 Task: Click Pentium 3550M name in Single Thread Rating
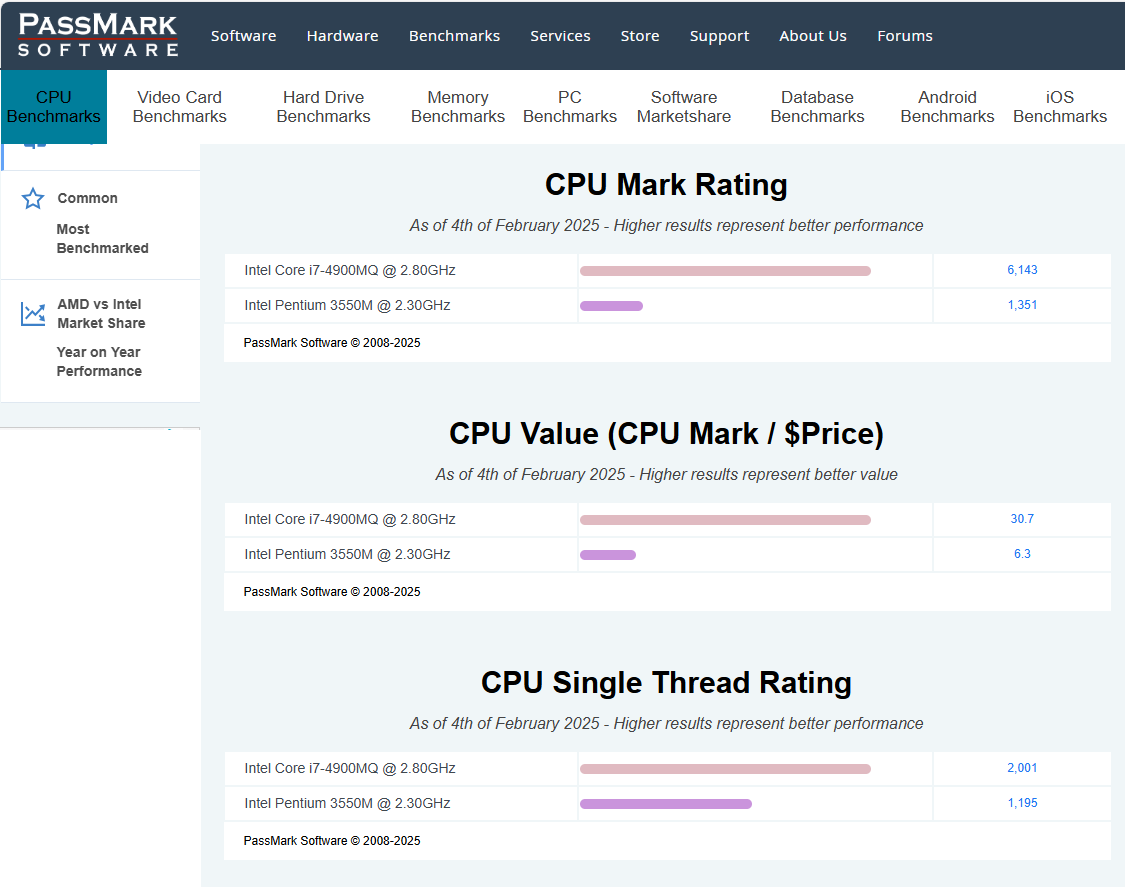pos(347,804)
